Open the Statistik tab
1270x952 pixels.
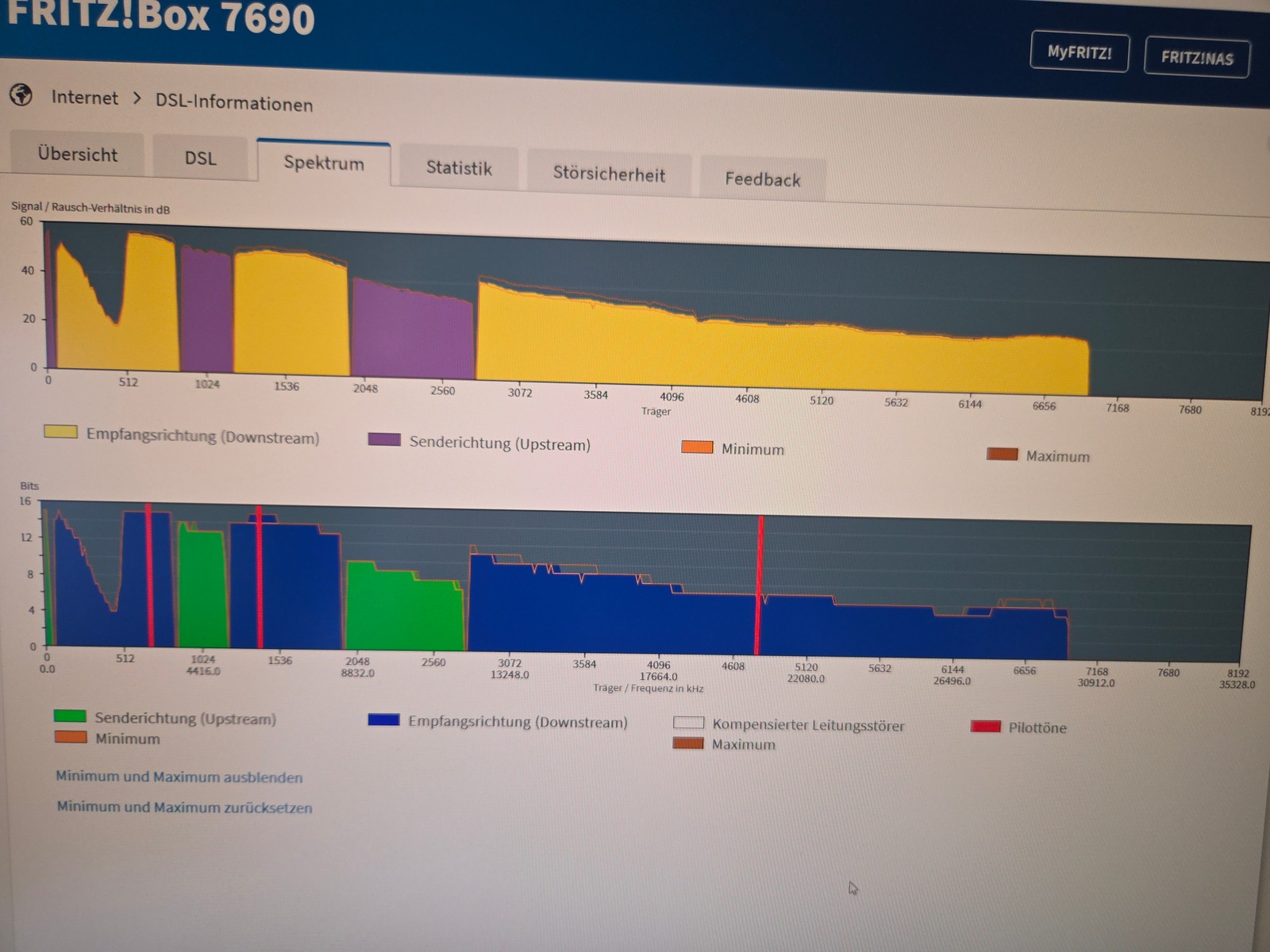coord(459,168)
